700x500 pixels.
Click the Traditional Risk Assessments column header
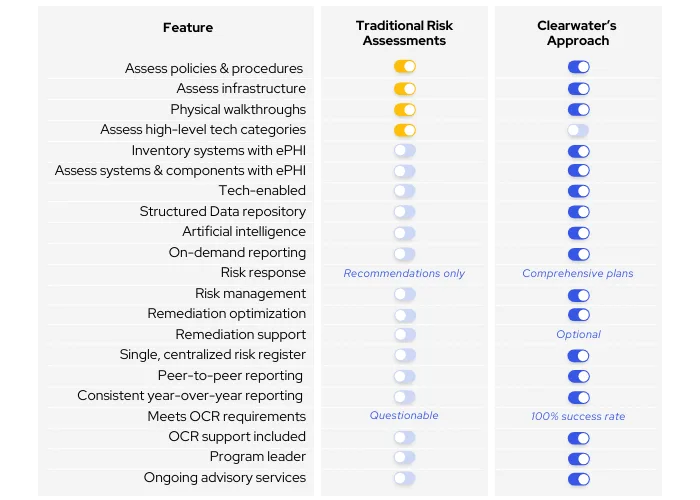pos(404,33)
